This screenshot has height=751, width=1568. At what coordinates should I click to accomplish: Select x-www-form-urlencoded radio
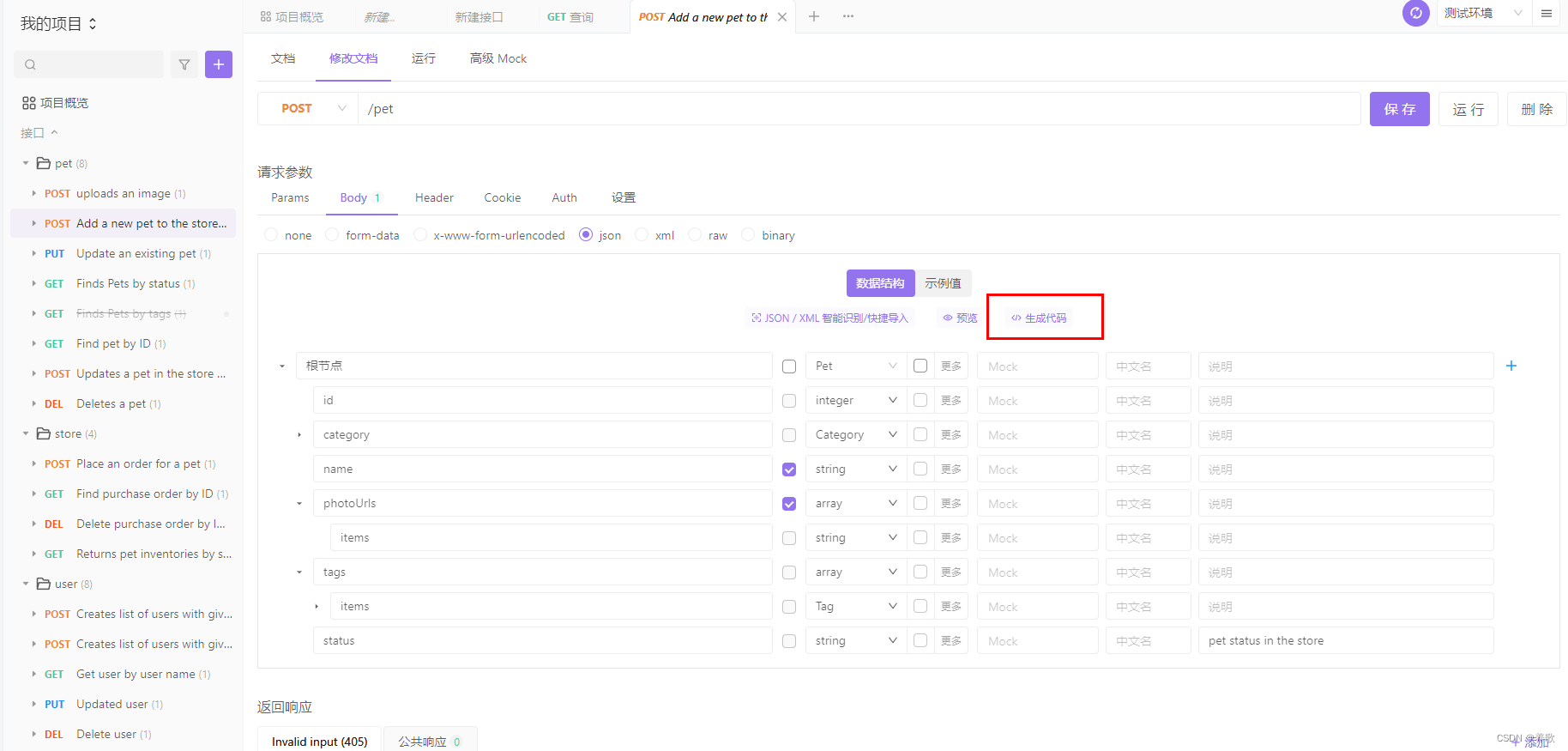point(420,235)
